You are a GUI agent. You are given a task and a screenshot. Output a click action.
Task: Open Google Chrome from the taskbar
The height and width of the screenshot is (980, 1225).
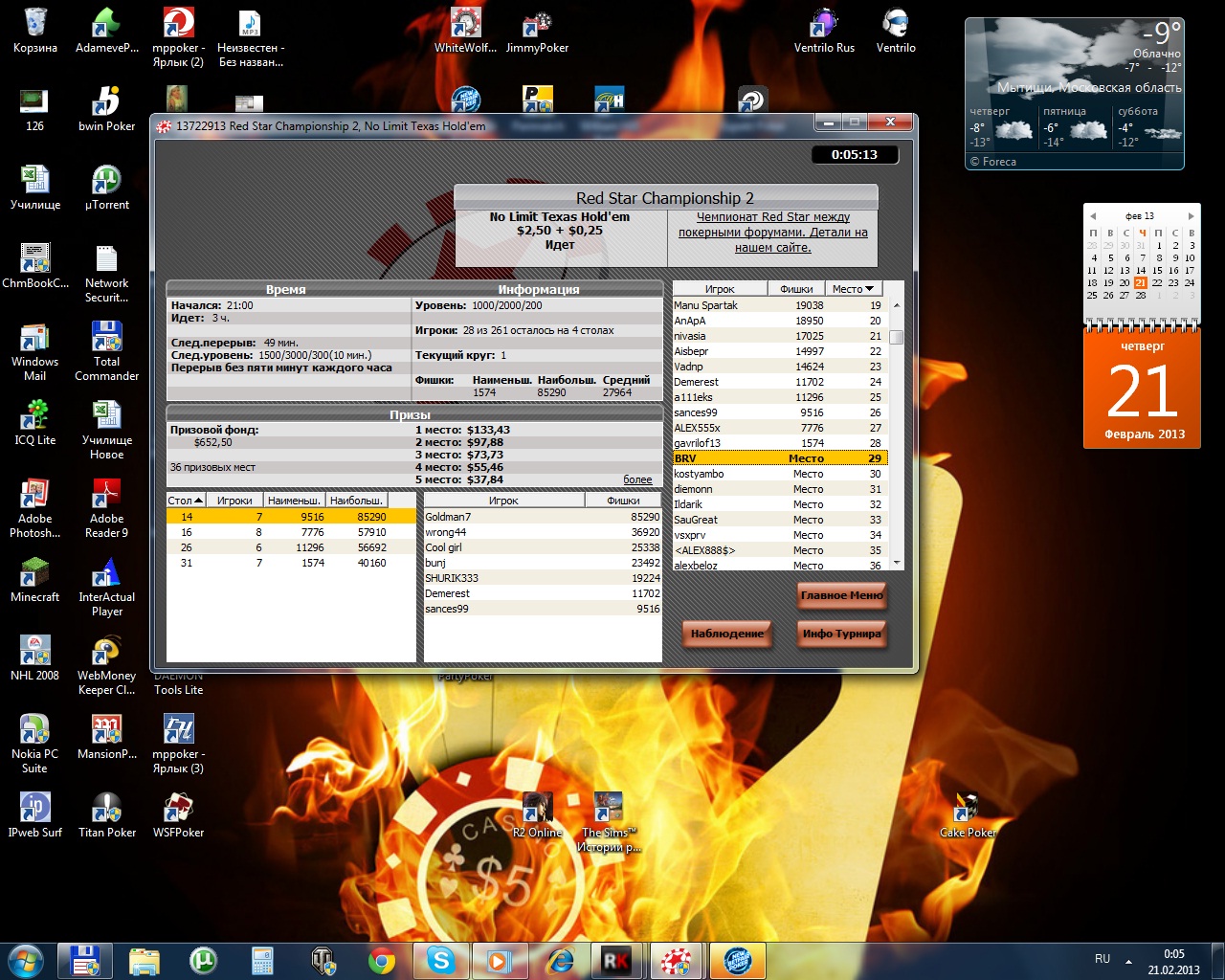(382, 960)
